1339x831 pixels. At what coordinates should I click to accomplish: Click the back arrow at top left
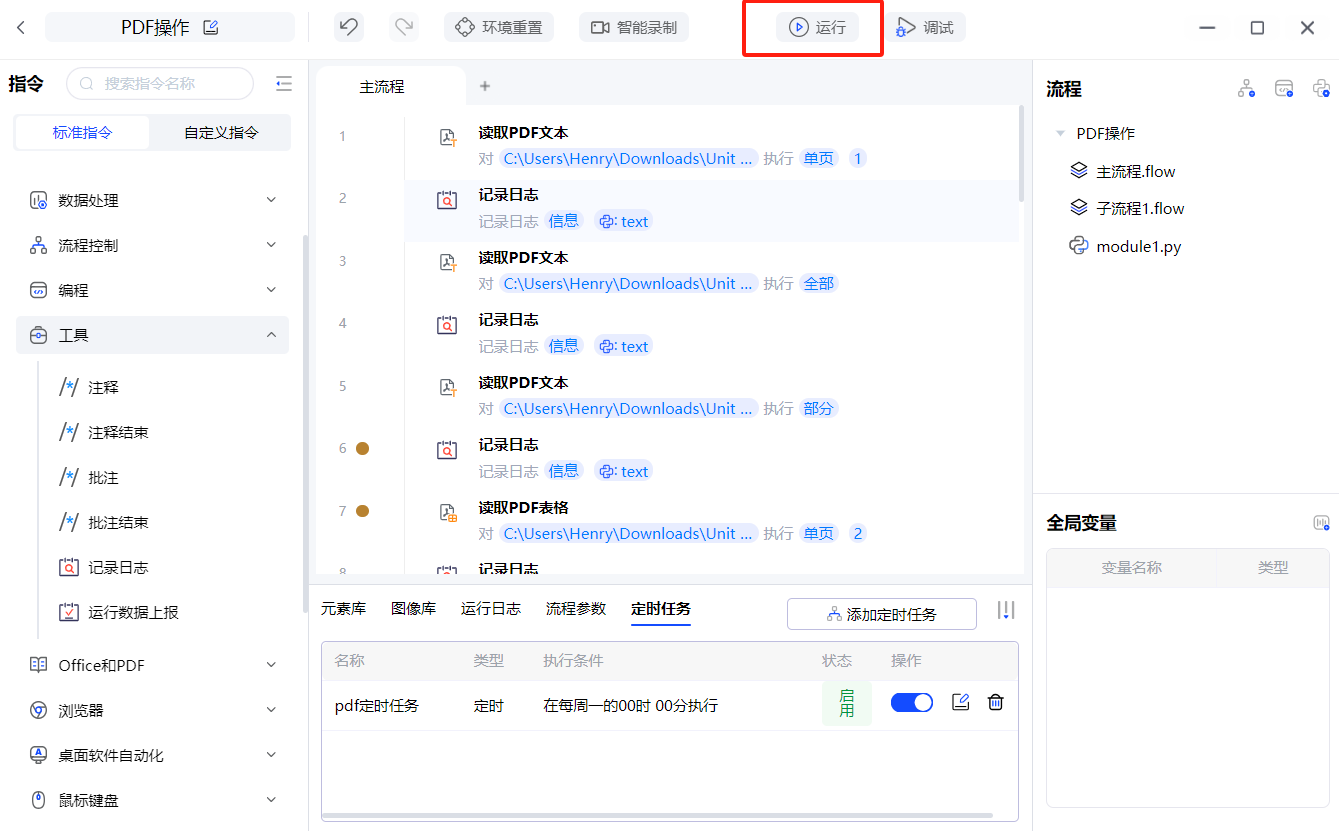coord(21,28)
